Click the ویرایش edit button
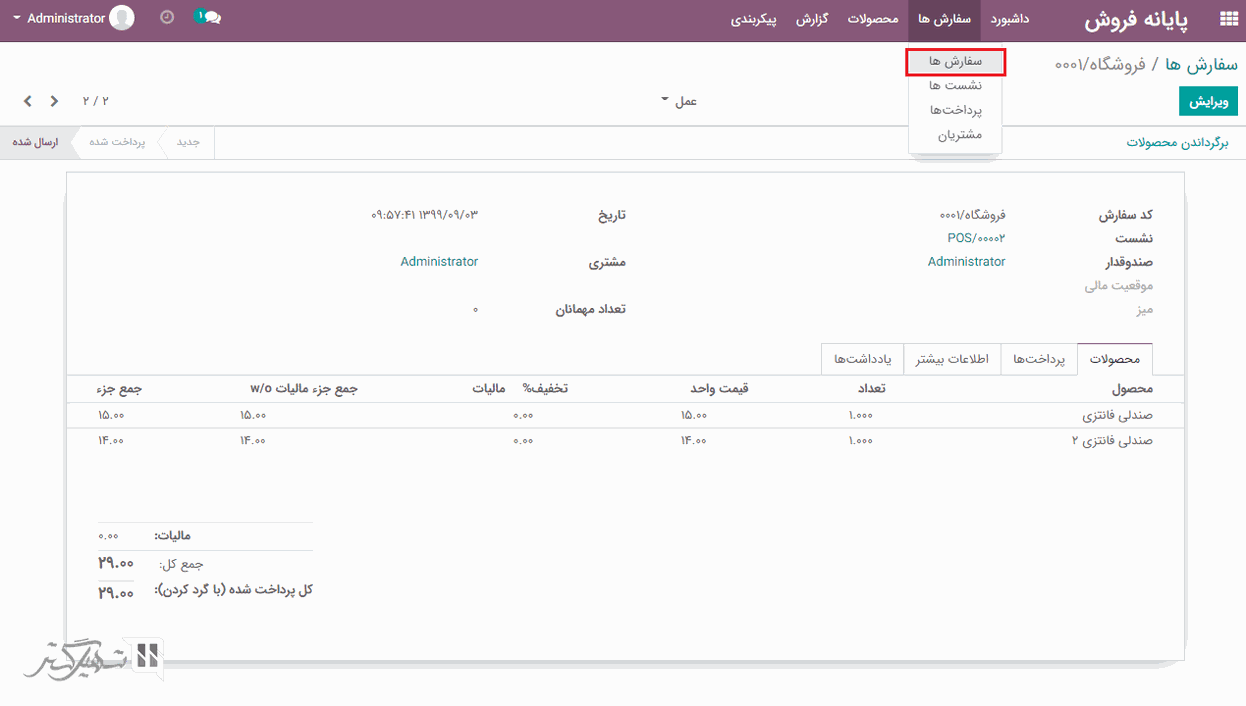Image resolution: width=1246 pixels, height=706 pixels. point(1209,101)
